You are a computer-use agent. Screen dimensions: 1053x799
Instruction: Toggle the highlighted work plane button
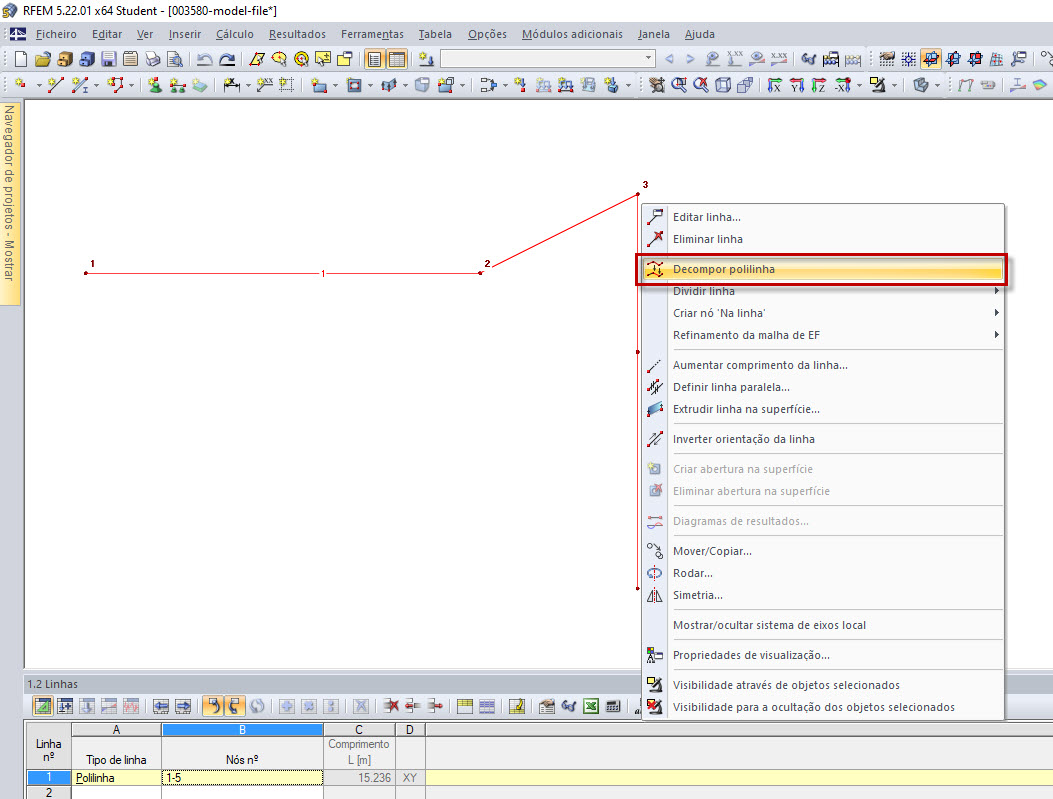pos(931,59)
